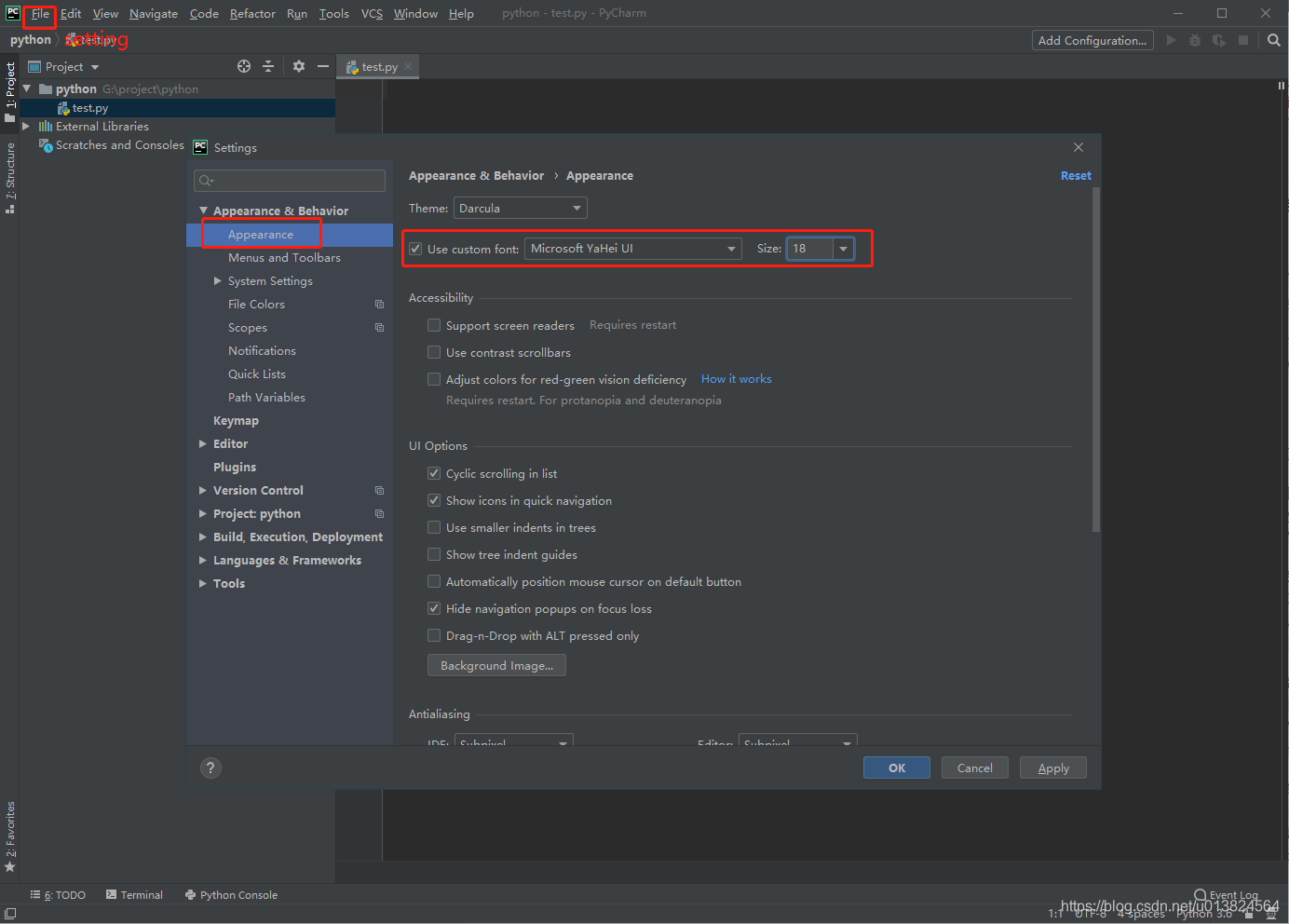Click the project-level icon beside Project: python

379,514
